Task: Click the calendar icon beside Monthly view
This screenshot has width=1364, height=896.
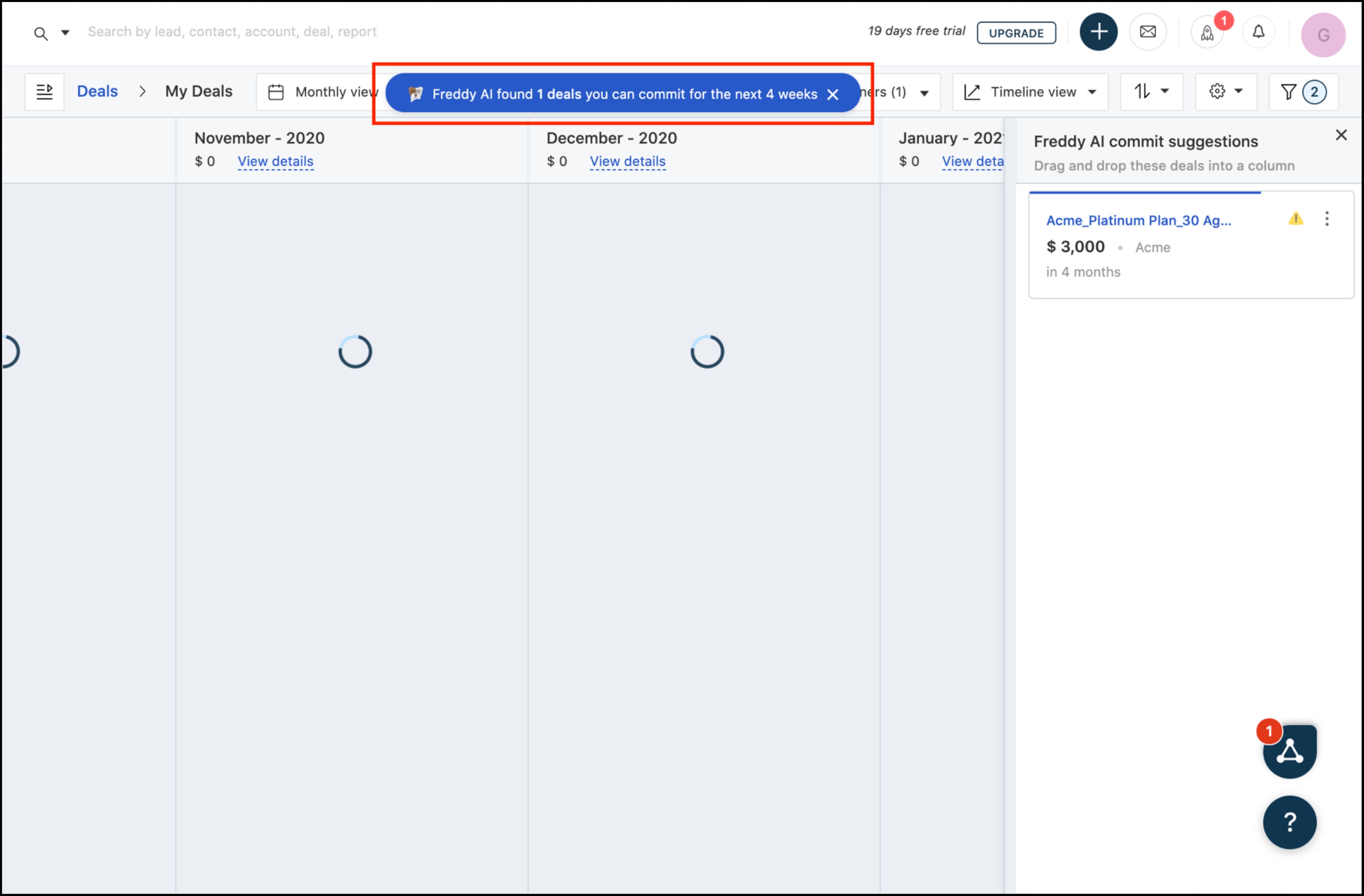Action: [276, 92]
